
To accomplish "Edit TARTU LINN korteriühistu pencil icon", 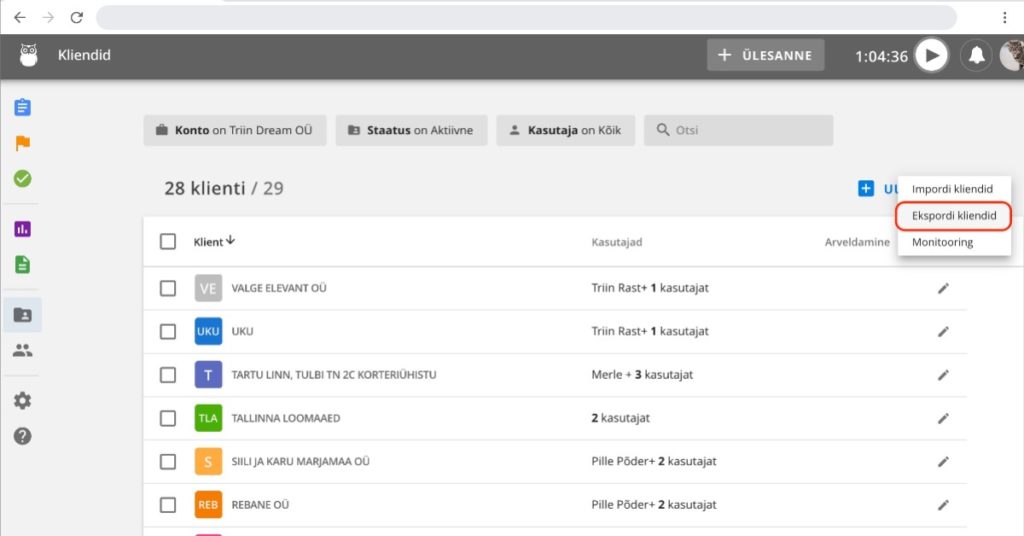I will coord(943,375).
